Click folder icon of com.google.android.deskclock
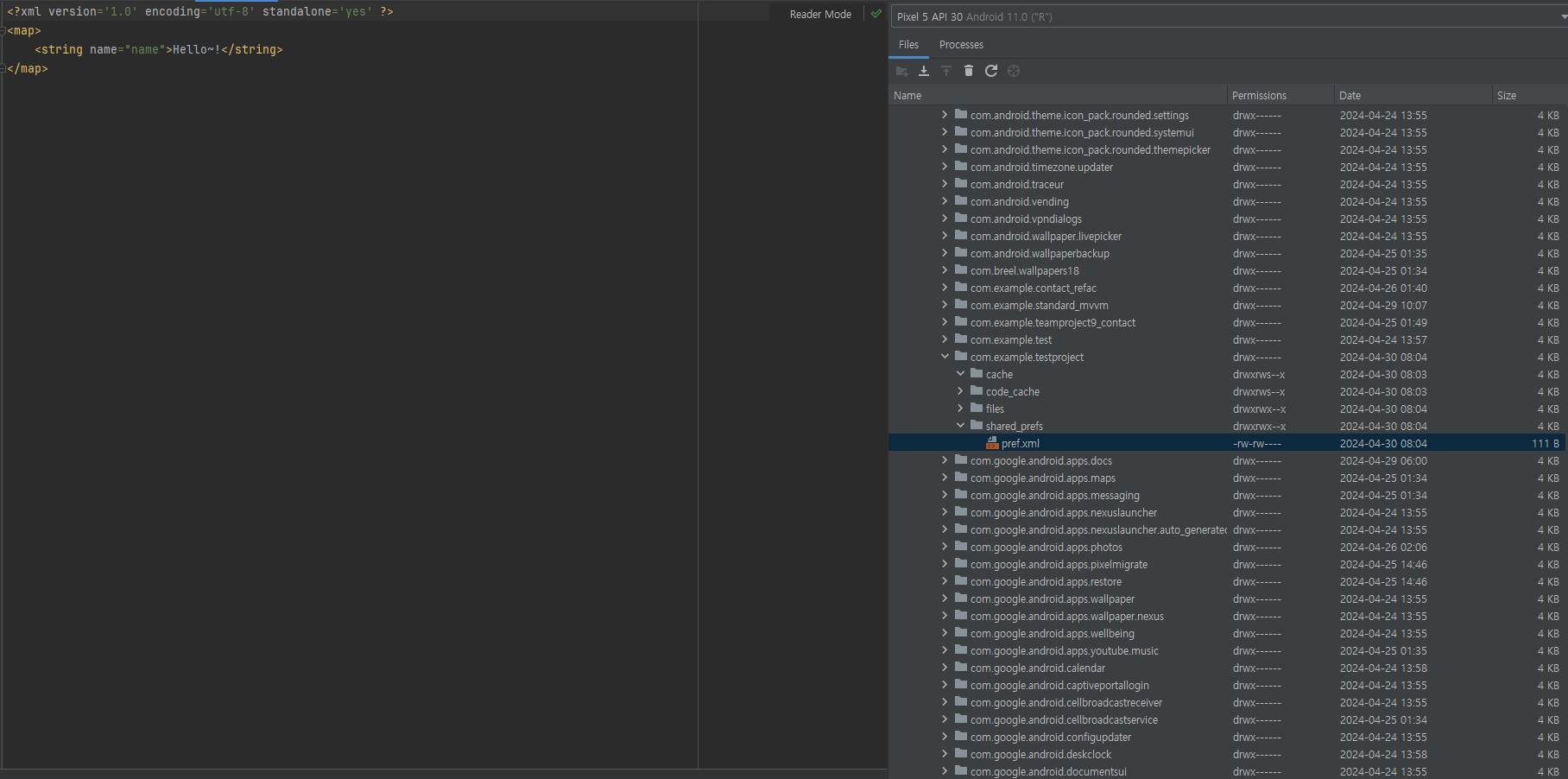Viewport: 1568px width, 779px height. pyautogui.click(x=961, y=754)
